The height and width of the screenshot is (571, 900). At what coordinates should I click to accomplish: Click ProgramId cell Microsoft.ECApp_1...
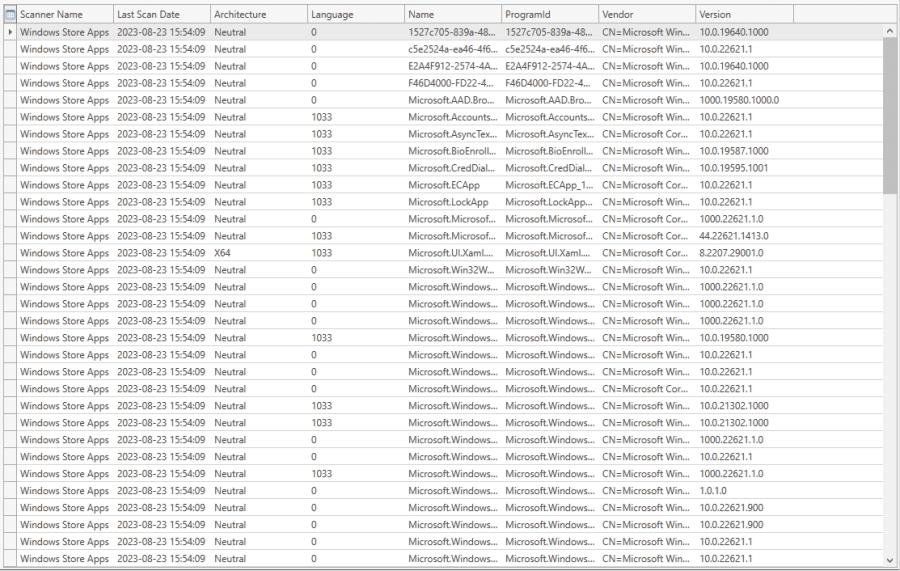coord(549,185)
